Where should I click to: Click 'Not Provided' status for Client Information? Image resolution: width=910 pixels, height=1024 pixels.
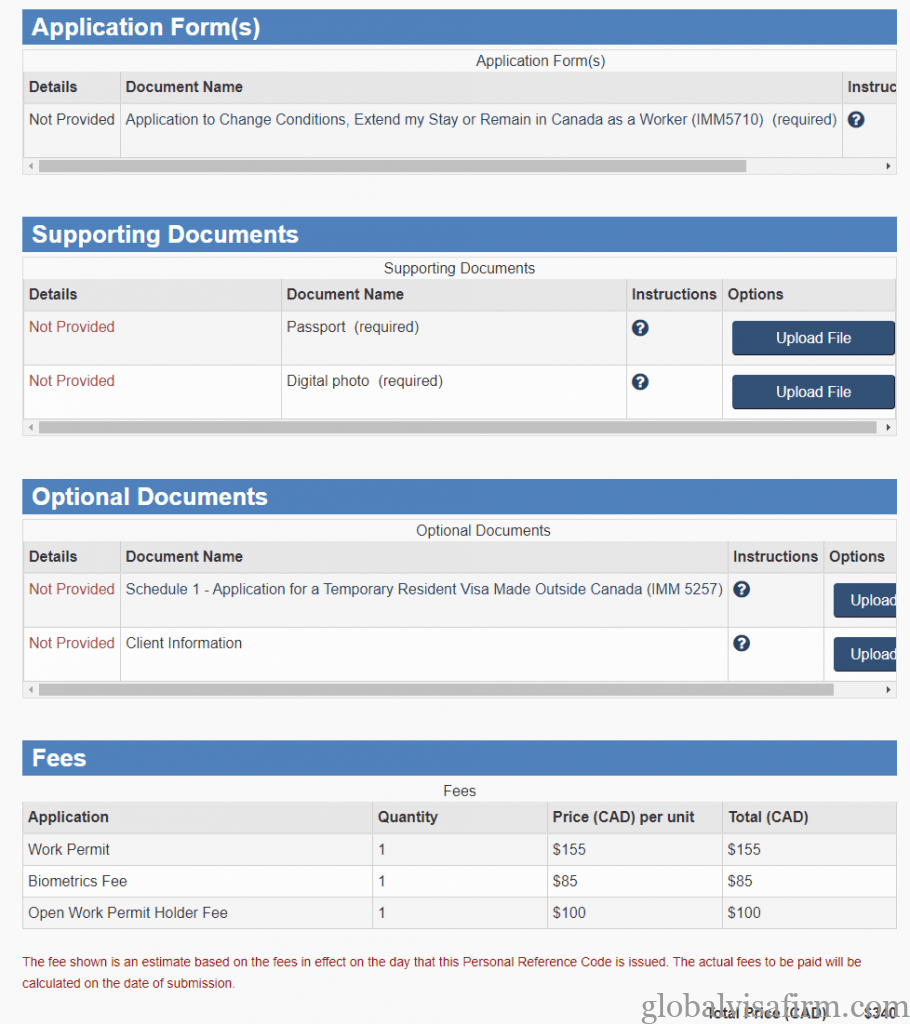(x=72, y=643)
